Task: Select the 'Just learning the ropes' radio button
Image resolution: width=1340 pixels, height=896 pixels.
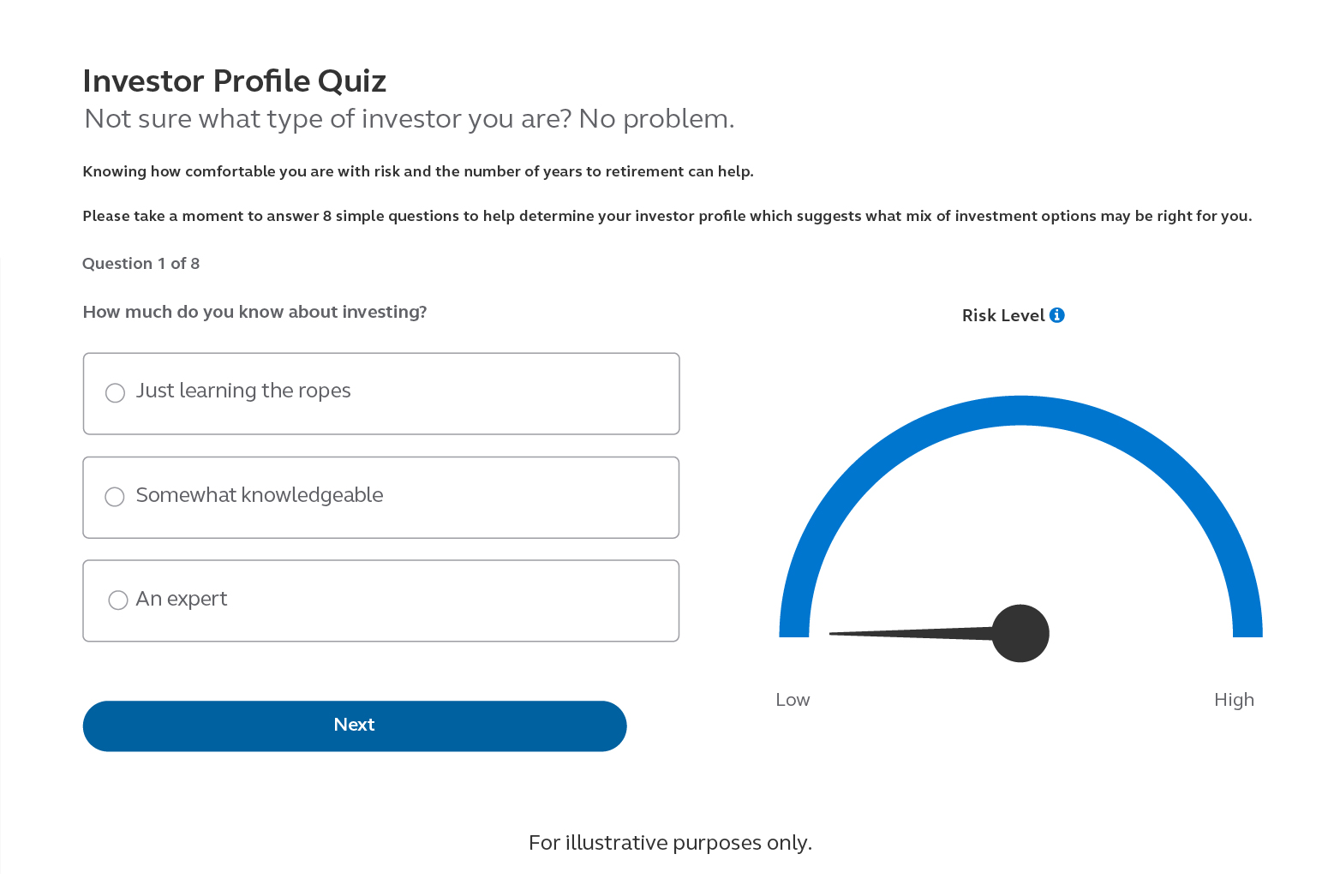Action: [115, 392]
